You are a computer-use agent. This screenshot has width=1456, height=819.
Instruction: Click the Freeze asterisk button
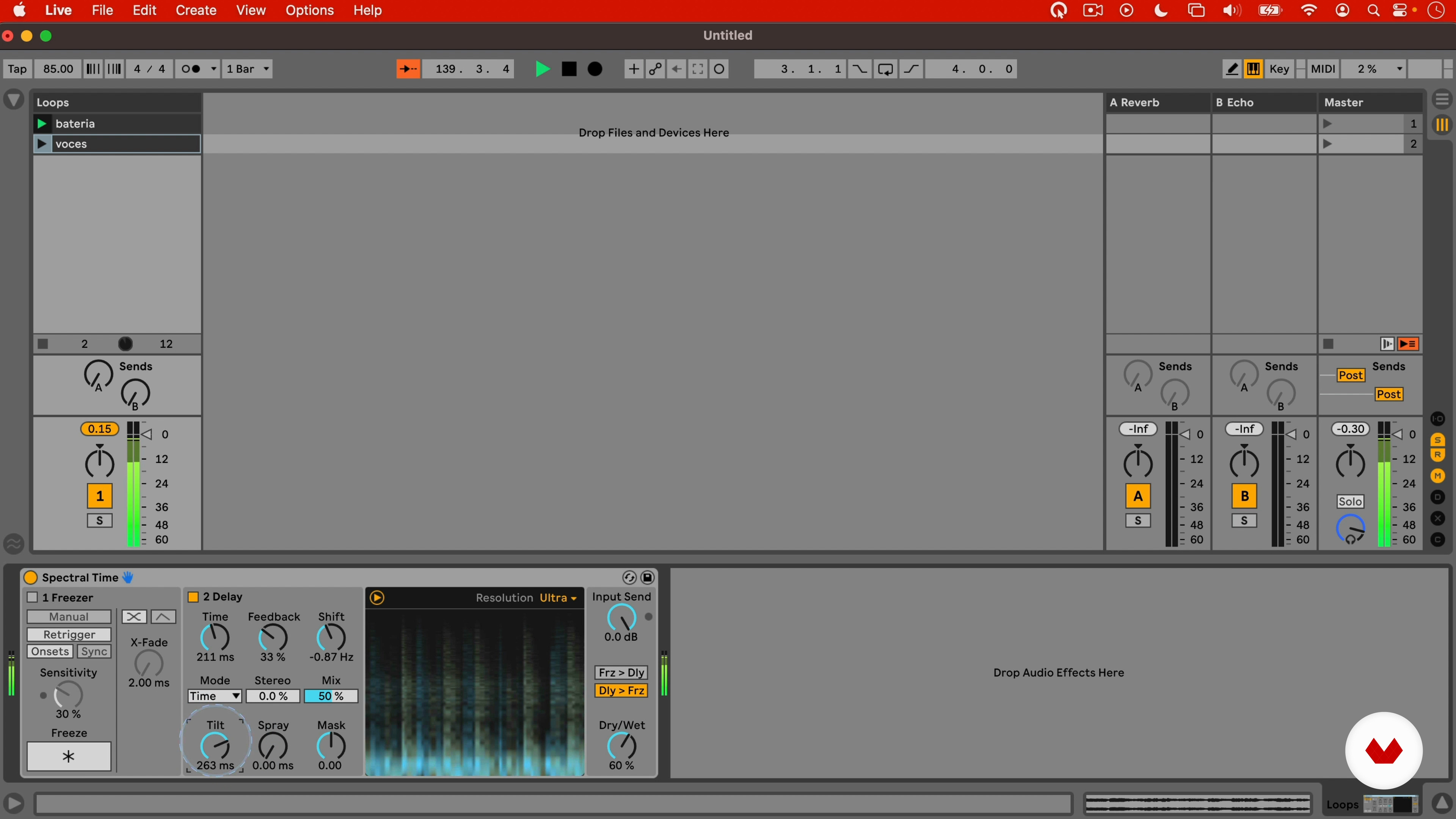point(69,756)
